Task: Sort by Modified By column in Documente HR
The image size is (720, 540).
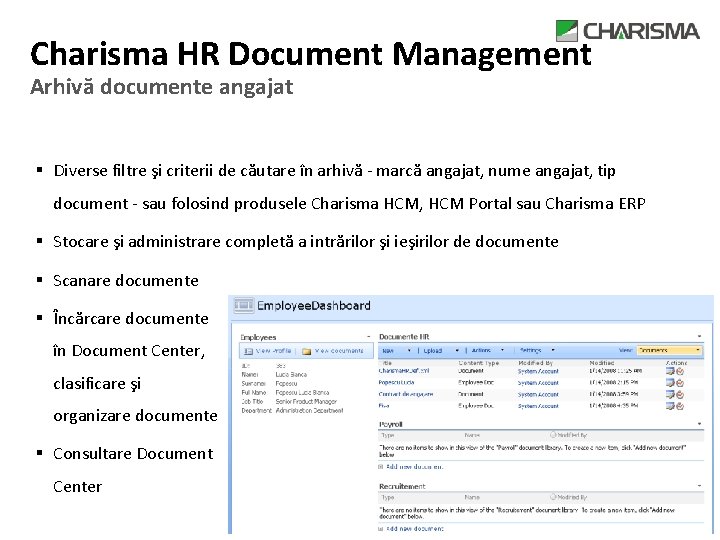Action: tap(535, 363)
